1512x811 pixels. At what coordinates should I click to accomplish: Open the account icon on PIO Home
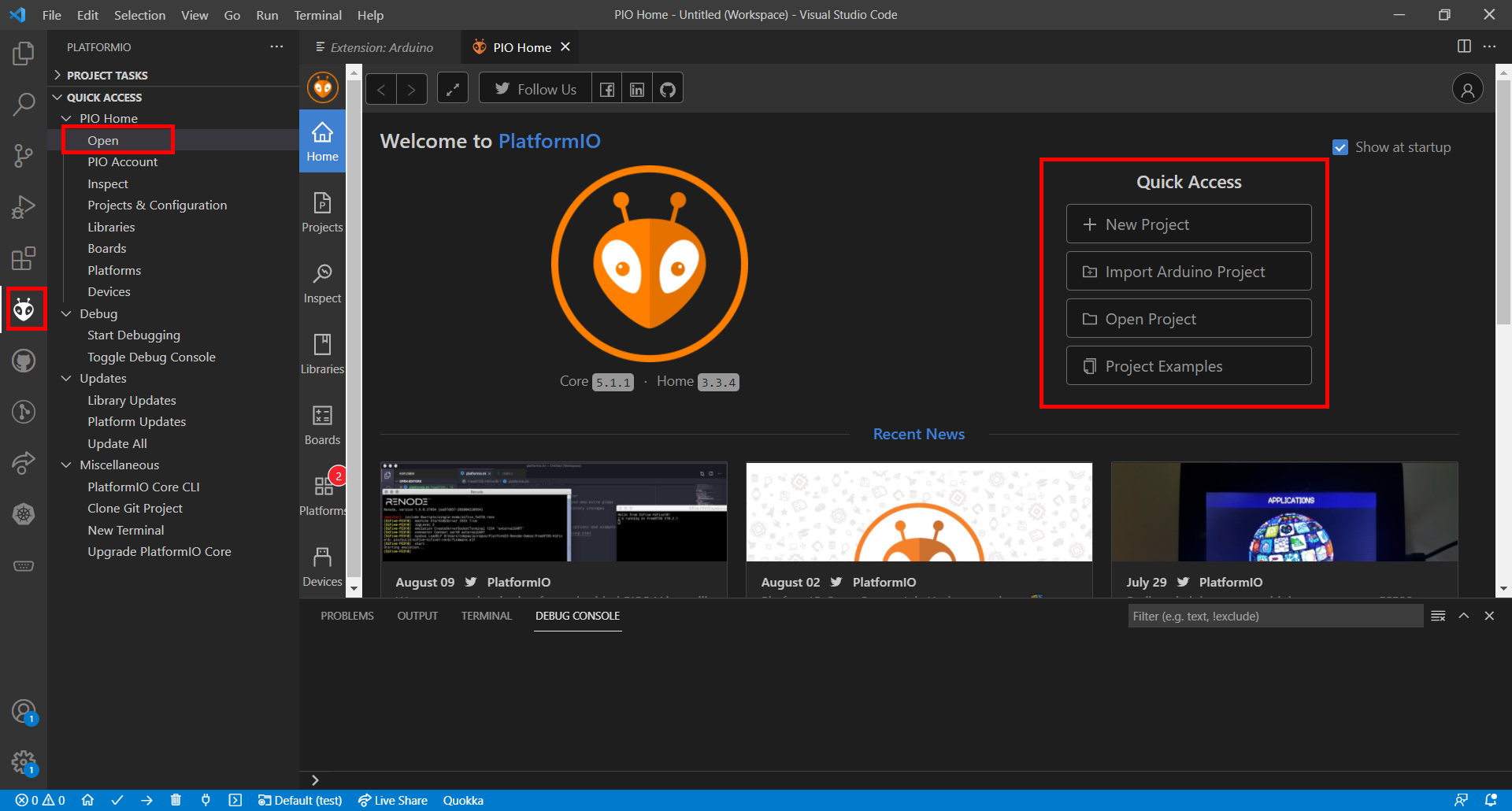coord(1466,88)
